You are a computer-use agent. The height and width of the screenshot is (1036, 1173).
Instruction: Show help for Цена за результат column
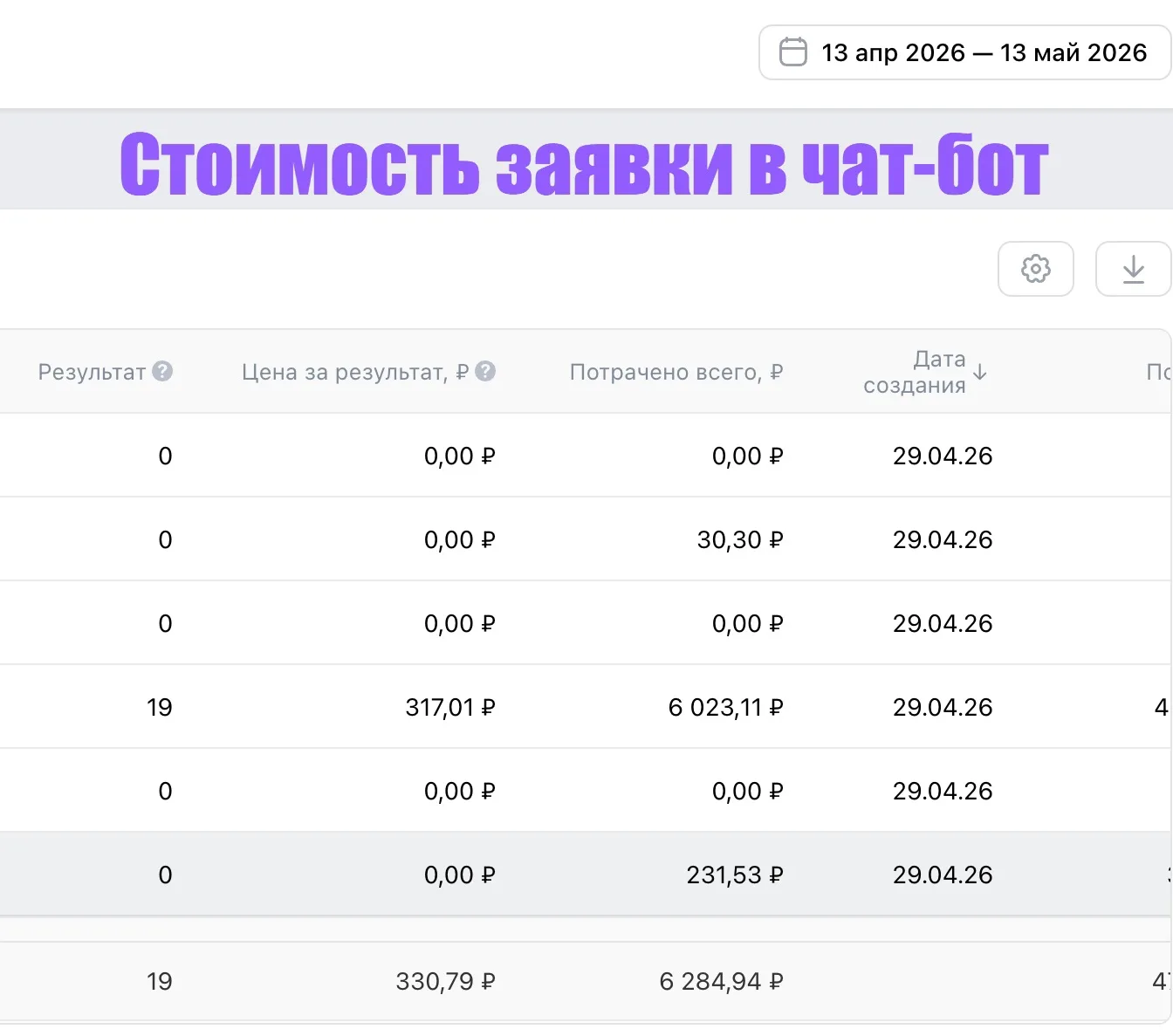tap(485, 371)
